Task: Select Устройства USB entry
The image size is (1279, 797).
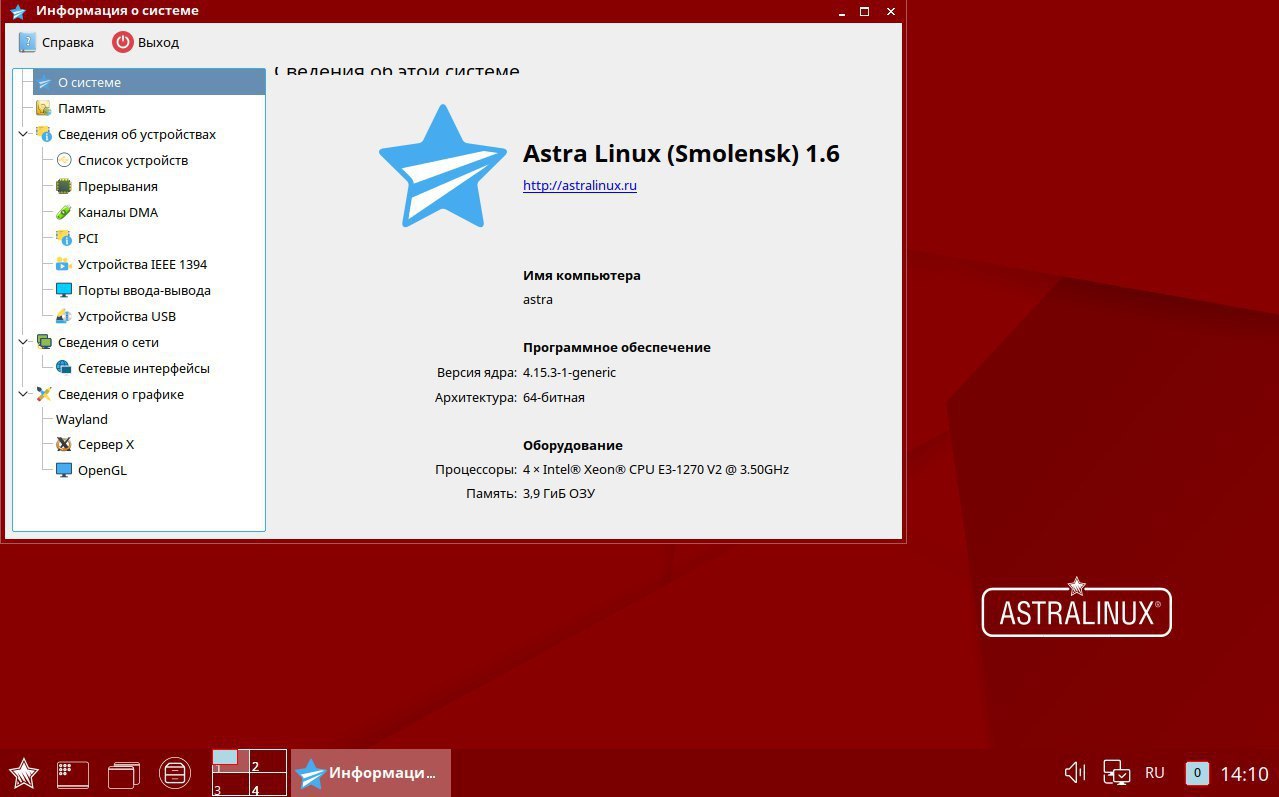Action: (126, 317)
